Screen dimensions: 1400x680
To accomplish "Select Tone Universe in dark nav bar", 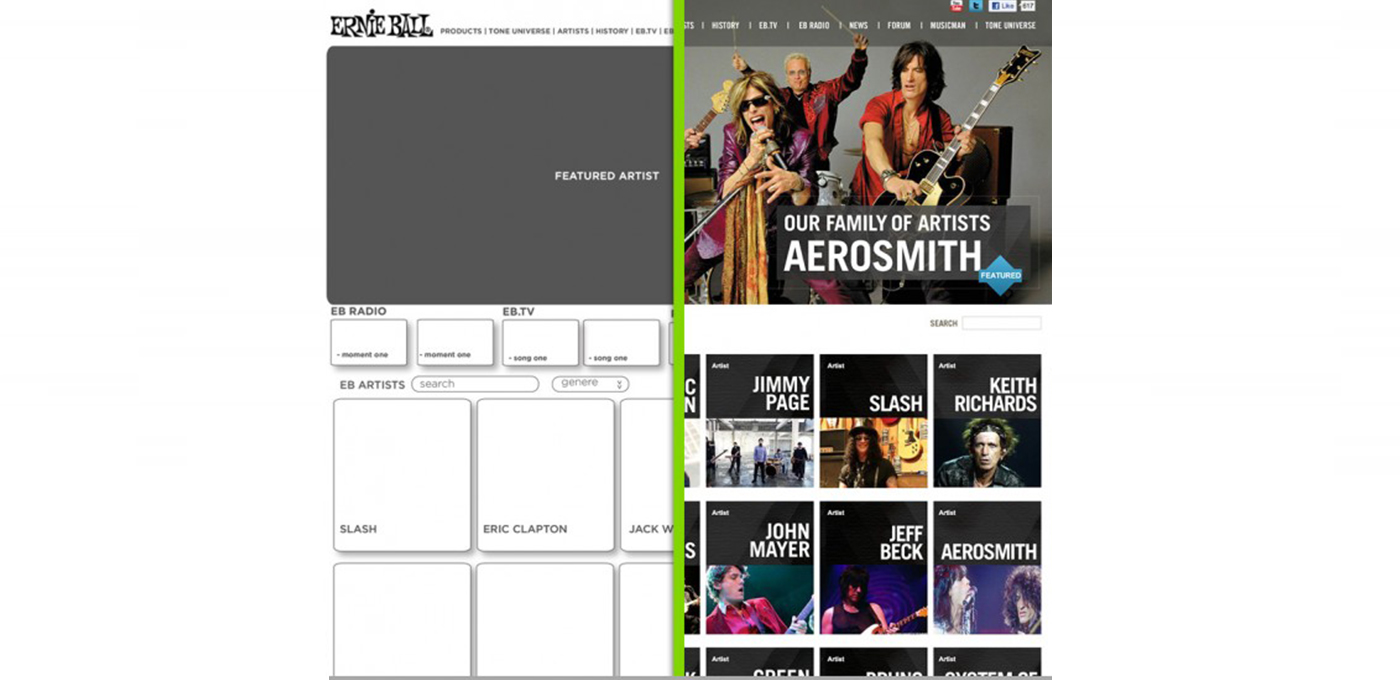I will [1010, 26].
